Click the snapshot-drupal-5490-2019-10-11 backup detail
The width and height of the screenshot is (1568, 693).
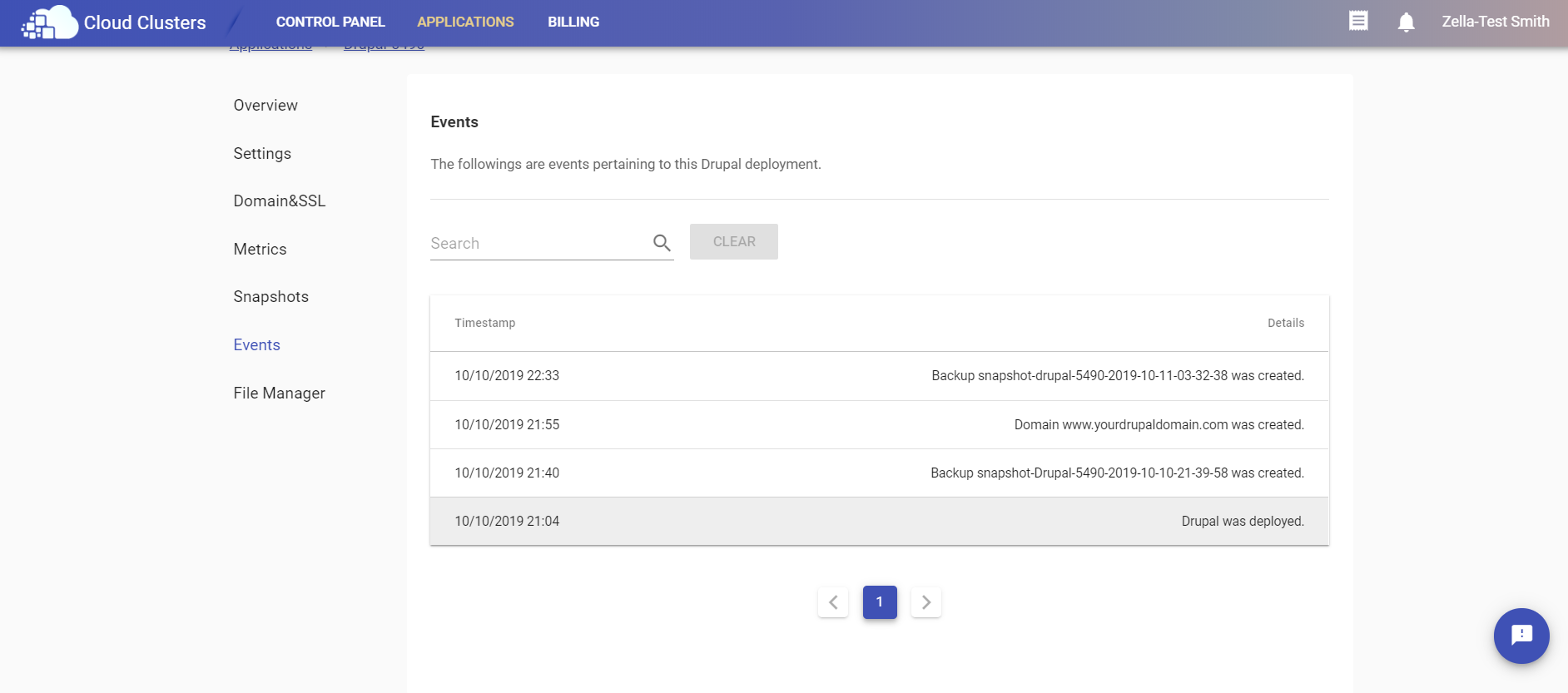(x=1118, y=376)
